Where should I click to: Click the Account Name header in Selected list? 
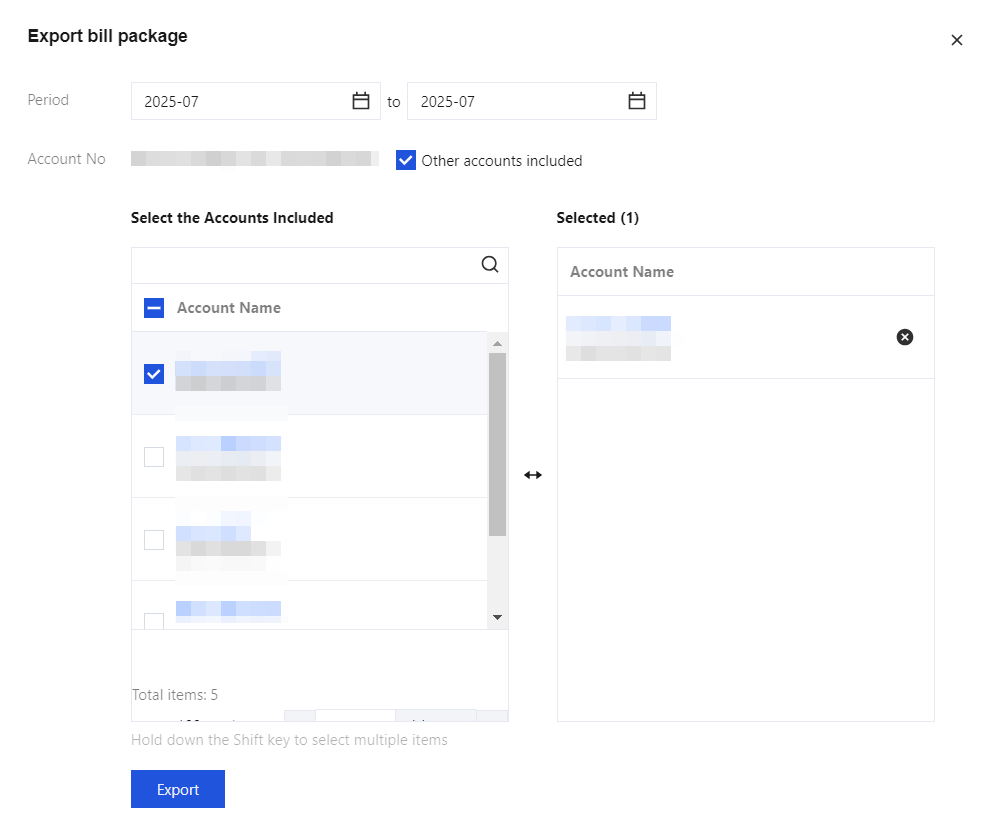tap(622, 272)
